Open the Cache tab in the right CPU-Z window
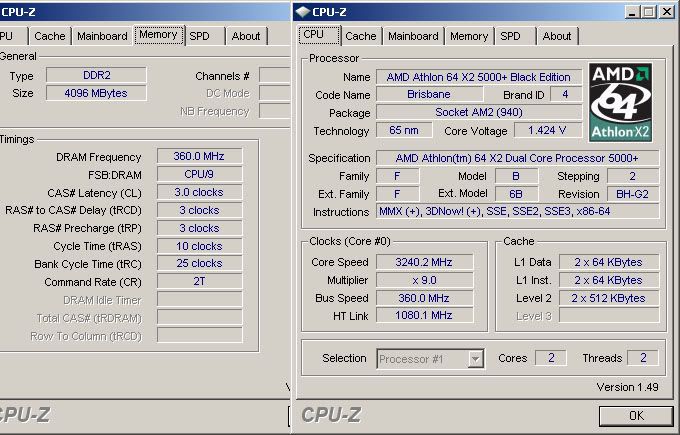The image size is (680, 435). 360,36
